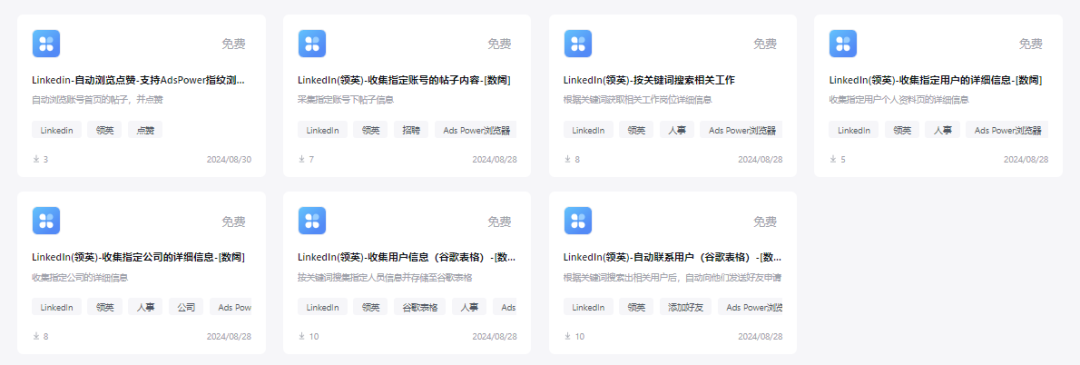Click download icon on 收集指定用户的详细信息 card

(833, 159)
